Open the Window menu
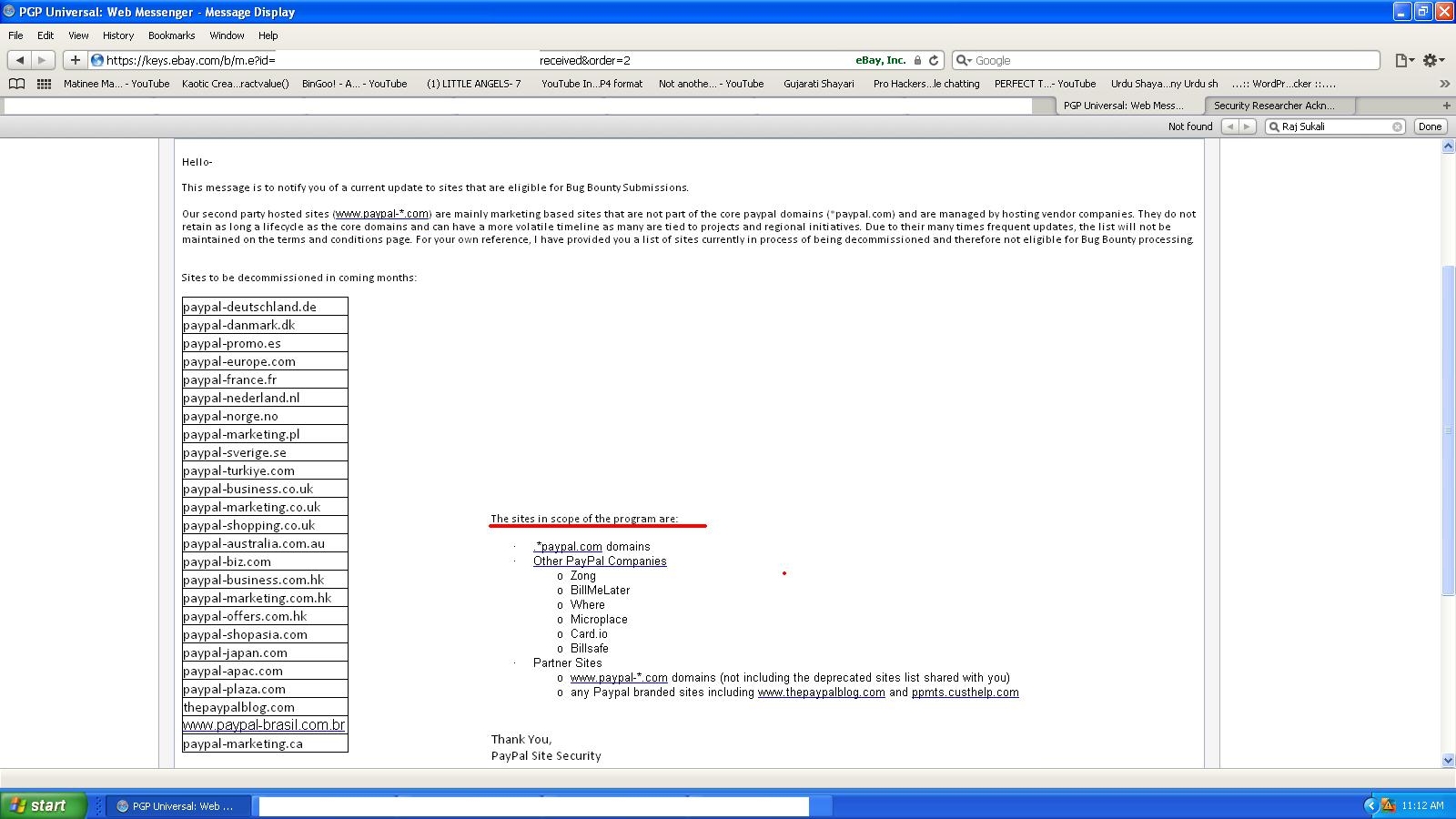The image size is (1456, 819). click(227, 35)
